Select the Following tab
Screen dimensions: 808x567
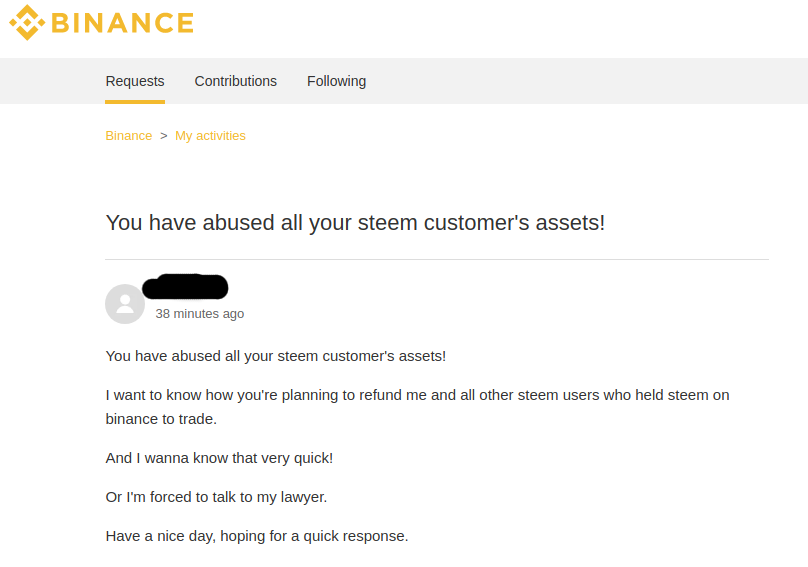[336, 81]
